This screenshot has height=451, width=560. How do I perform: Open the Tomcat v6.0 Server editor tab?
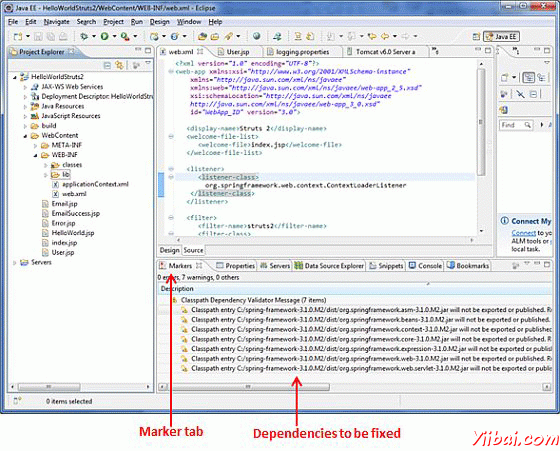[385, 52]
